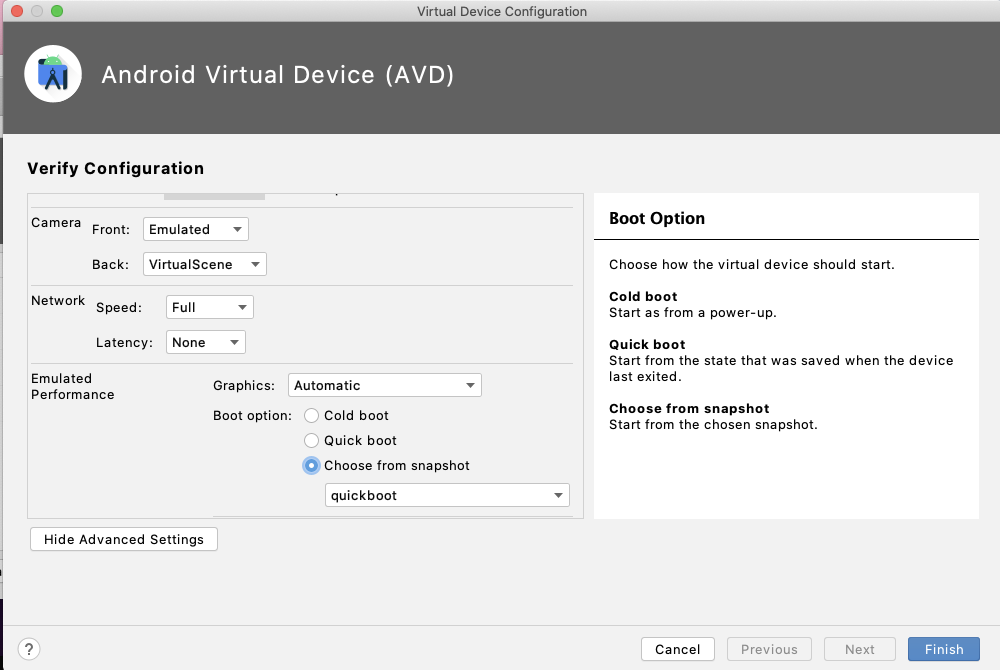Open the Graphics Automatic dropdown
The height and width of the screenshot is (670, 1000).
(x=384, y=385)
